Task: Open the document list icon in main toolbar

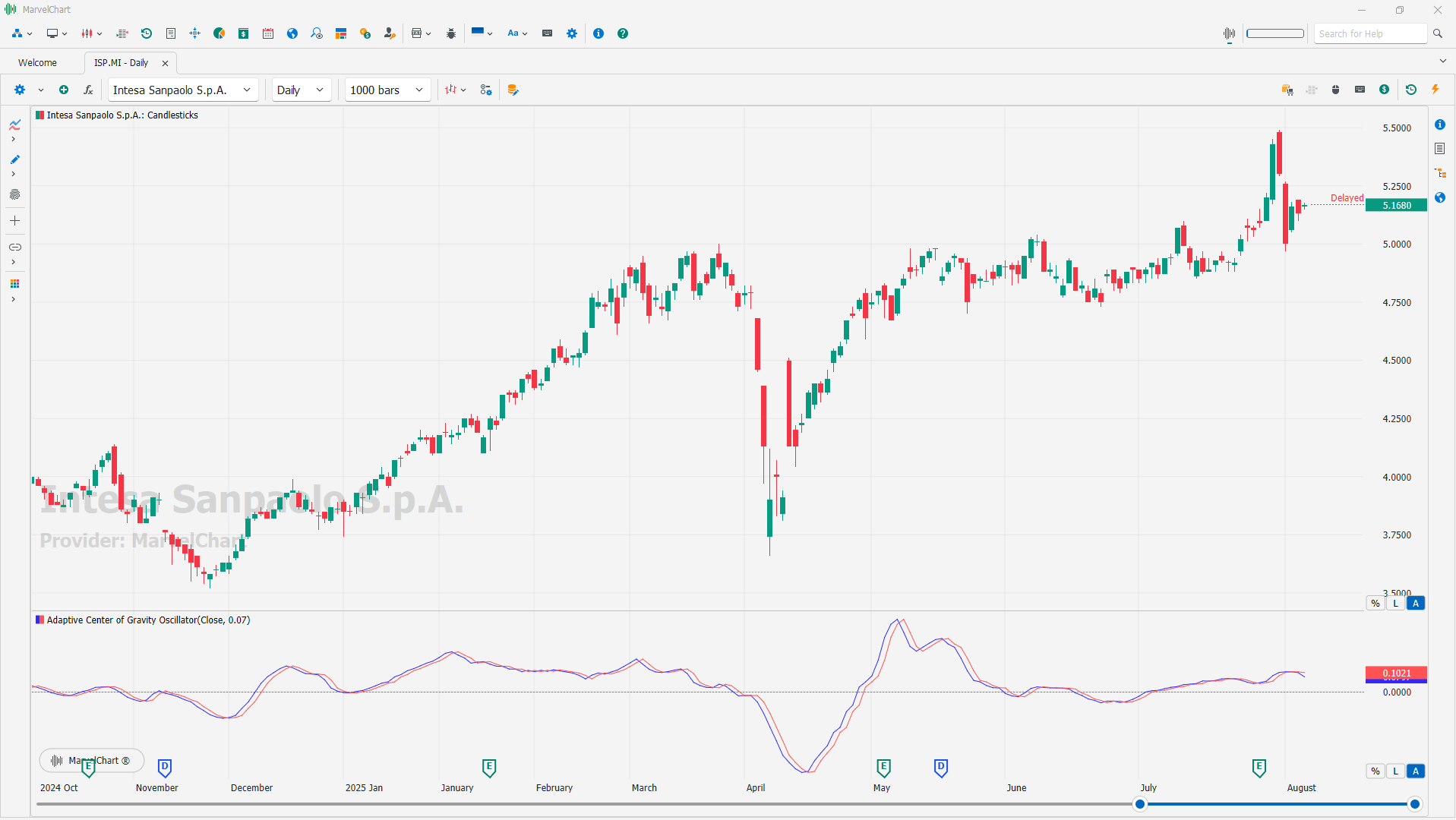Action: pyautogui.click(x=171, y=33)
